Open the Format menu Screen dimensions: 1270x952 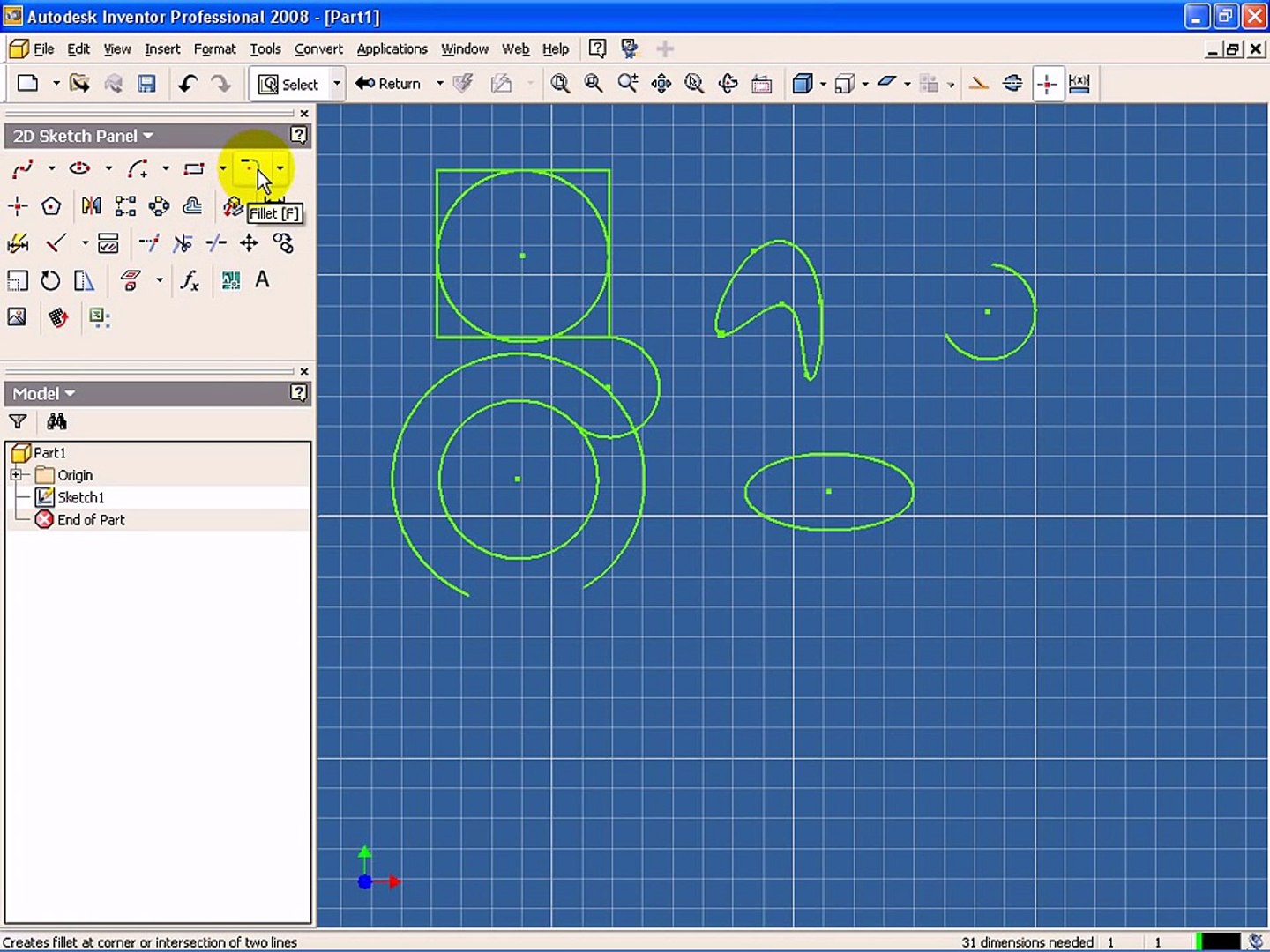pos(214,49)
